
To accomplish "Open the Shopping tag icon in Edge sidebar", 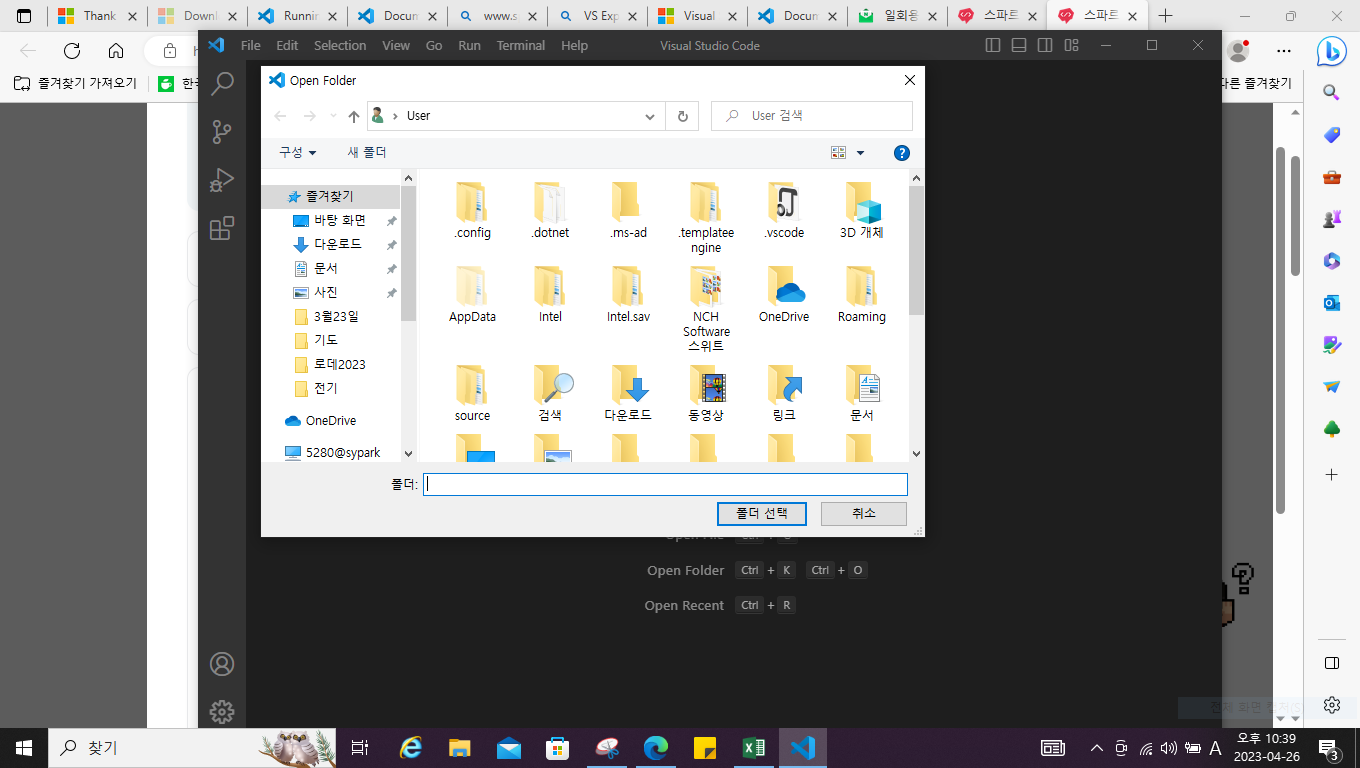I will pyautogui.click(x=1331, y=135).
